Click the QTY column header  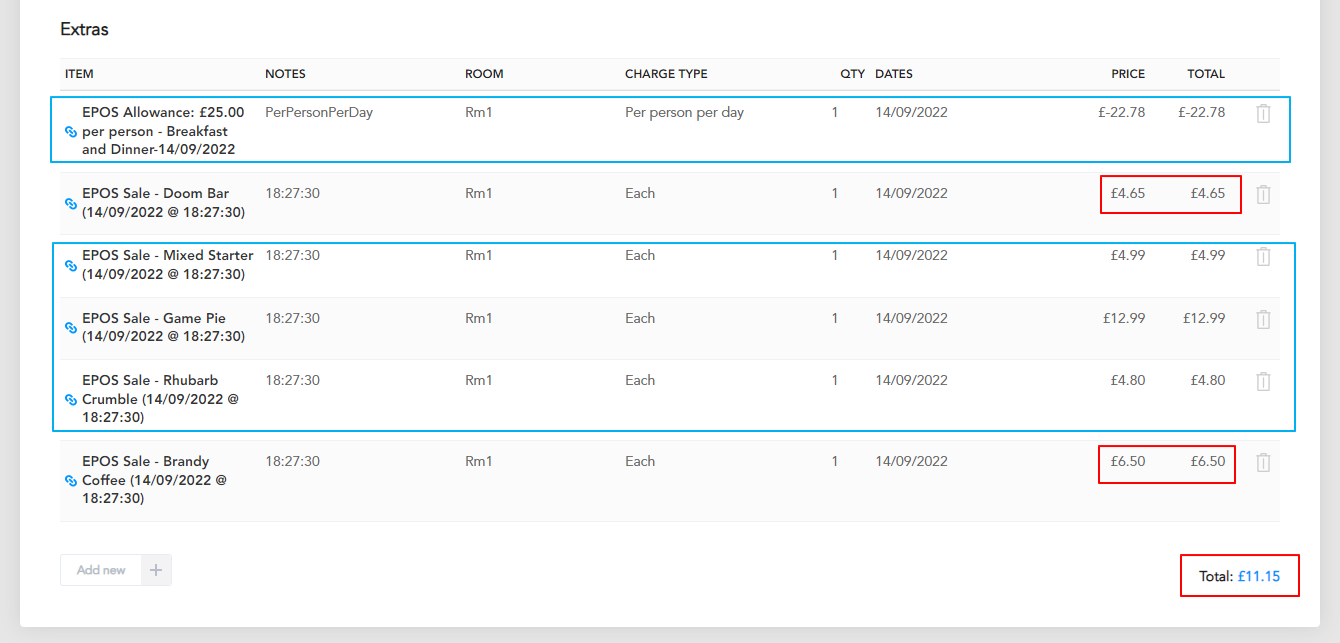tap(852, 74)
